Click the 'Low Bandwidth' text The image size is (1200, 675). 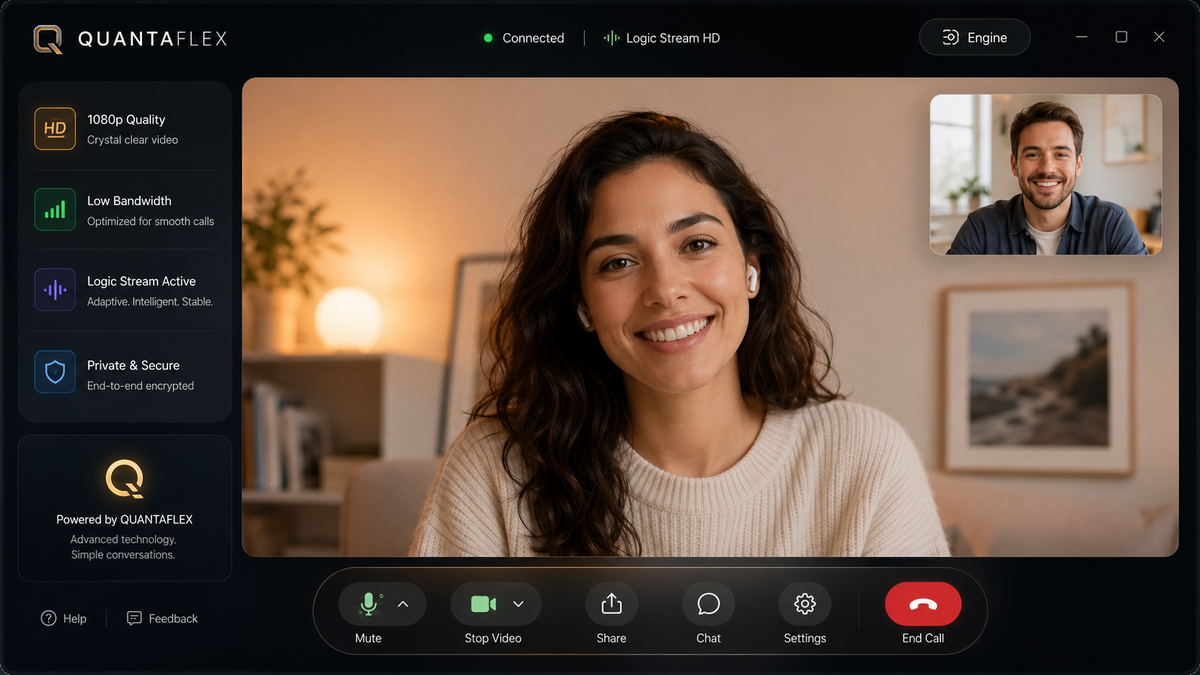pyautogui.click(x=129, y=201)
